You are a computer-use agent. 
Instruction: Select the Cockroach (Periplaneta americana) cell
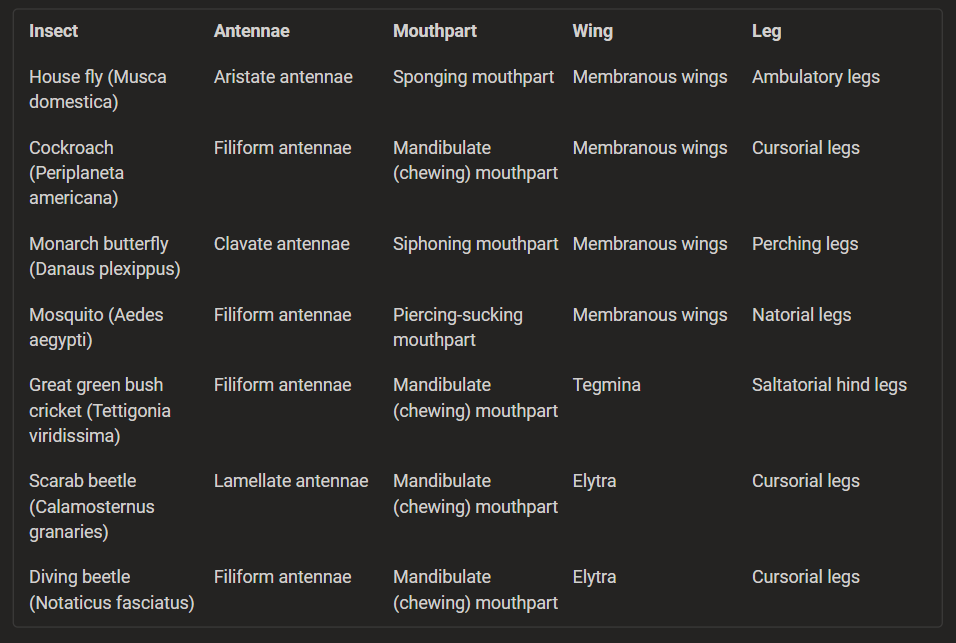pyautogui.click(x=77, y=172)
